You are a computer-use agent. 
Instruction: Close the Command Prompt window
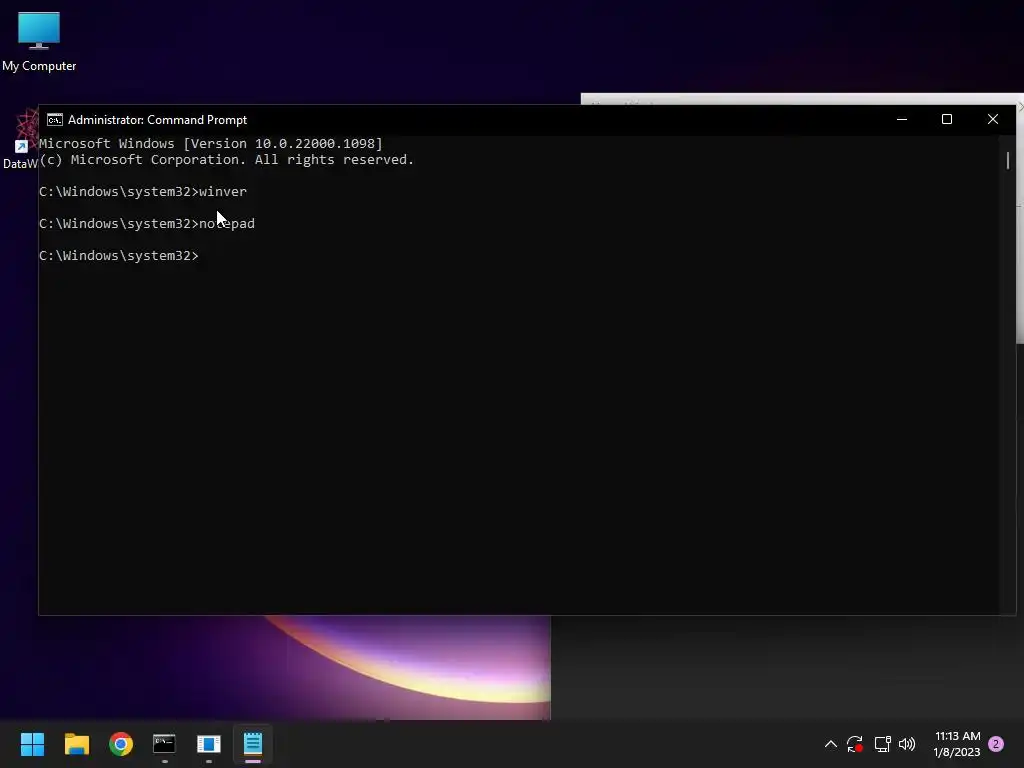click(x=993, y=120)
